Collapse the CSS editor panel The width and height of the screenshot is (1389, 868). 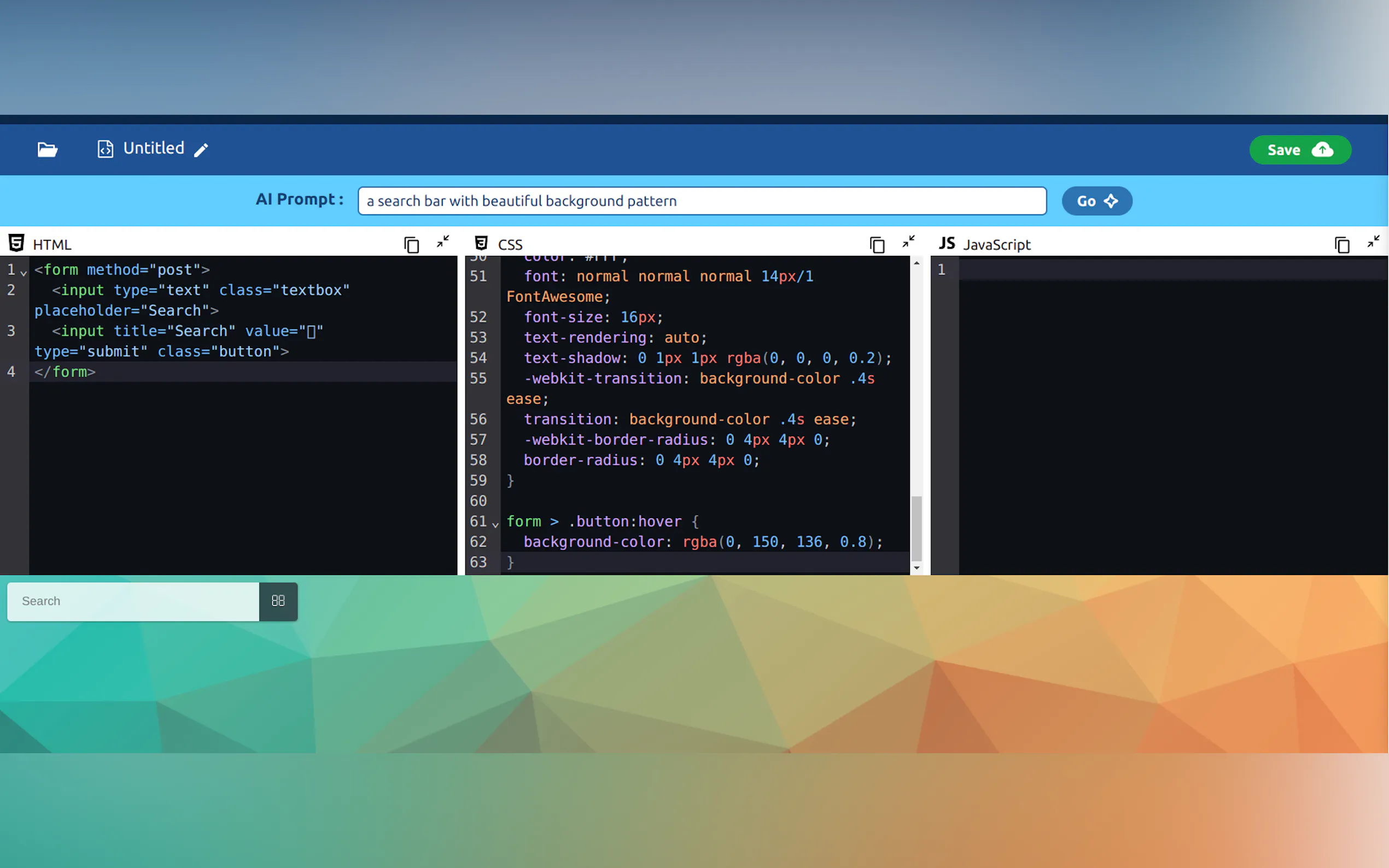(x=908, y=242)
